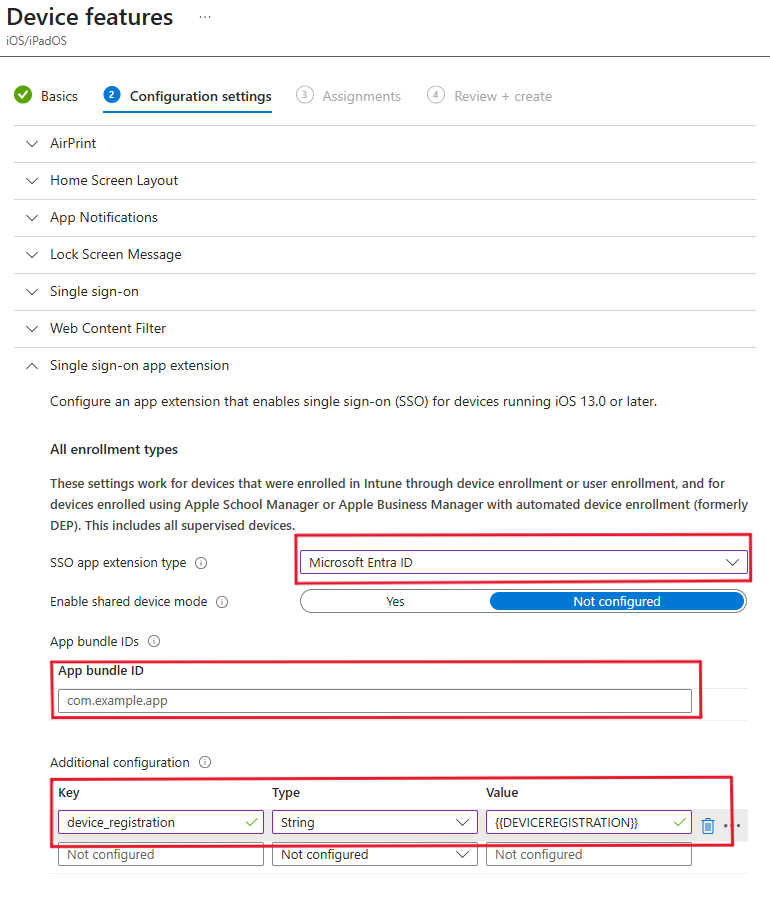Set Enable shared device mode to Yes
This screenshot has height=923, width=770.
[395, 601]
